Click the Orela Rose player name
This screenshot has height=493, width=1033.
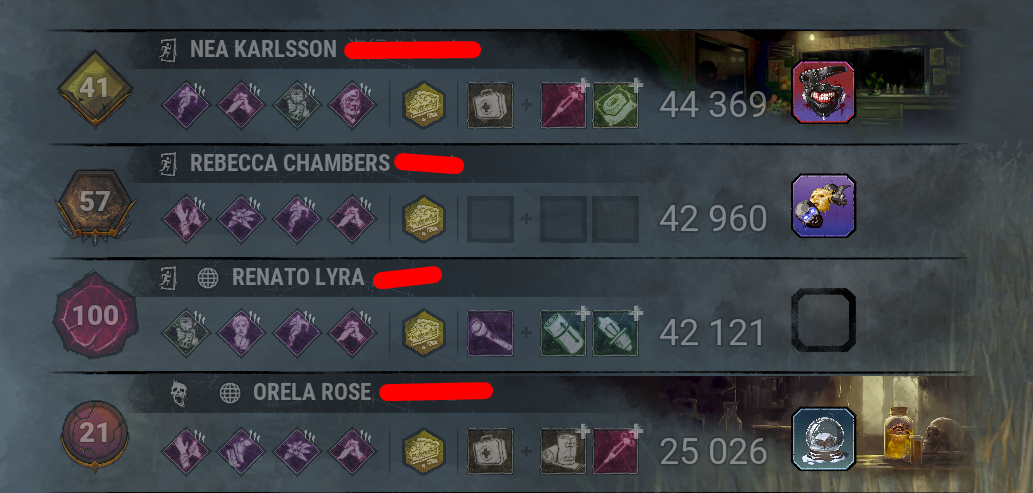312,393
